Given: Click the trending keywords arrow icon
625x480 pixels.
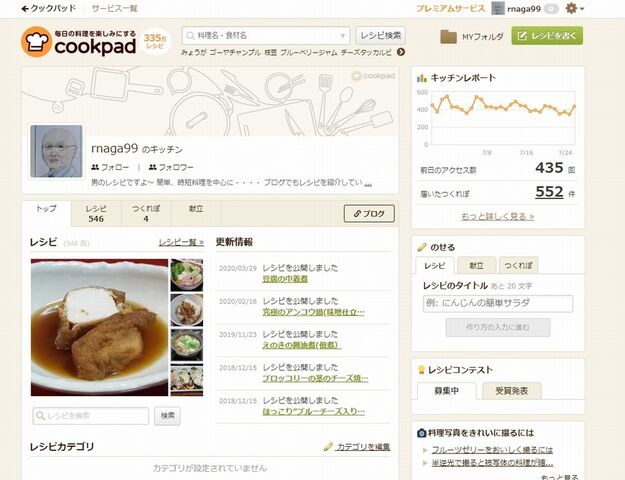Looking at the screenshot, I should (x=401, y=52).
